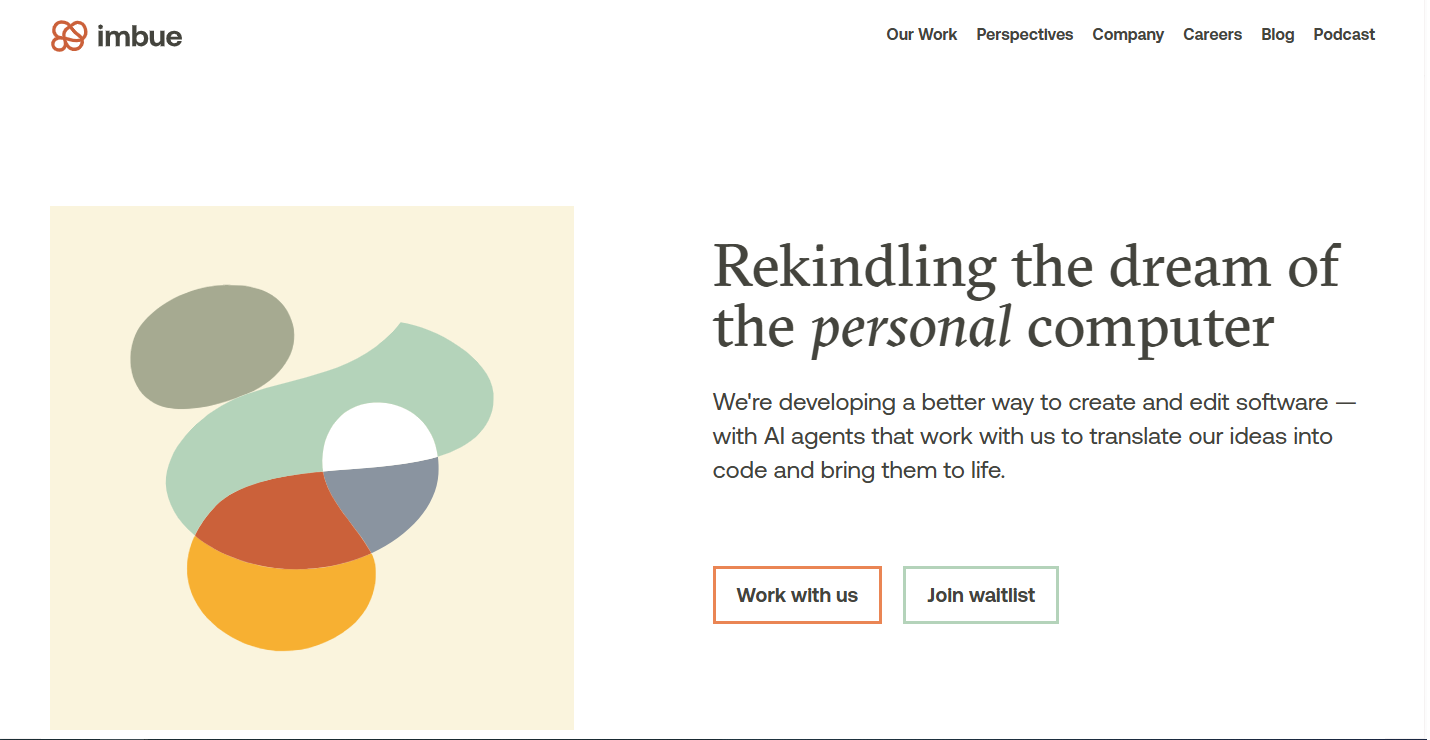Click the "Rekindling the dream of" headline
The width and height of the screenshot is (1430, 740).
point(1026,266)
